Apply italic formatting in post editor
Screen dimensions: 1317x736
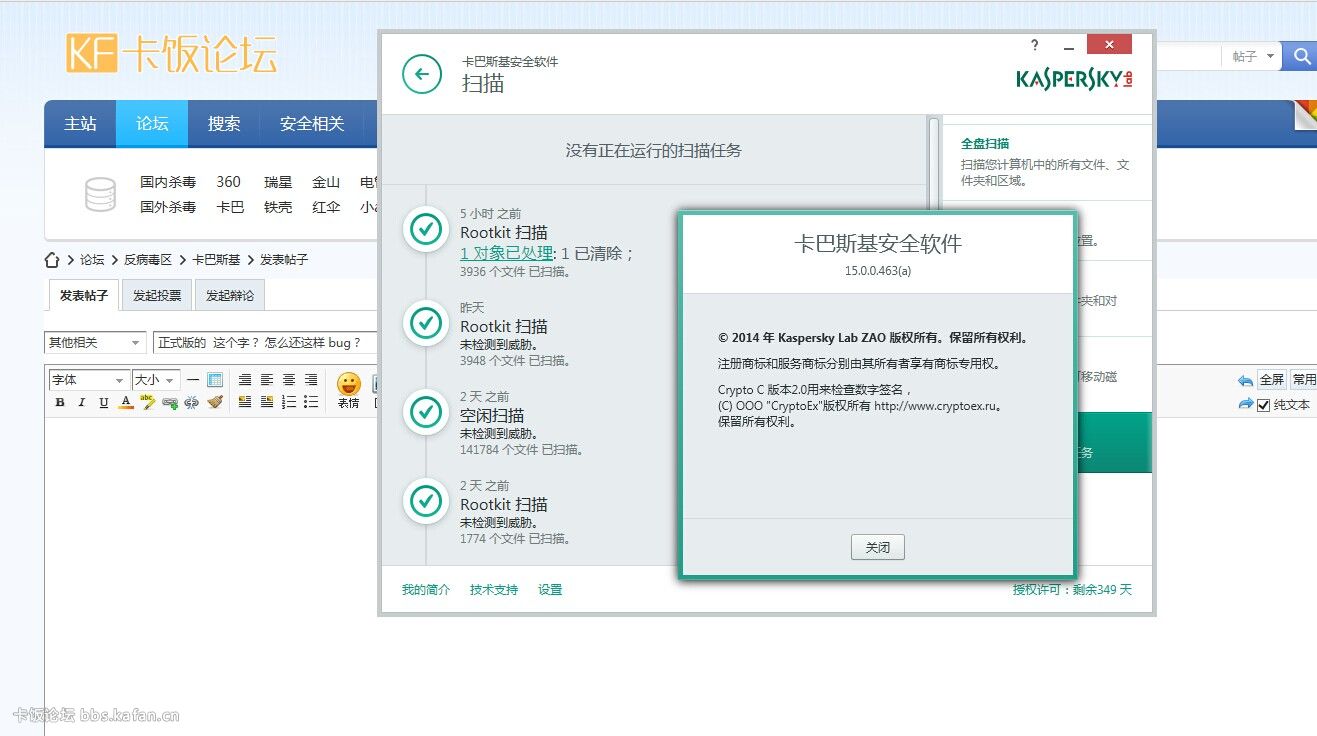(x=81, y=402)
